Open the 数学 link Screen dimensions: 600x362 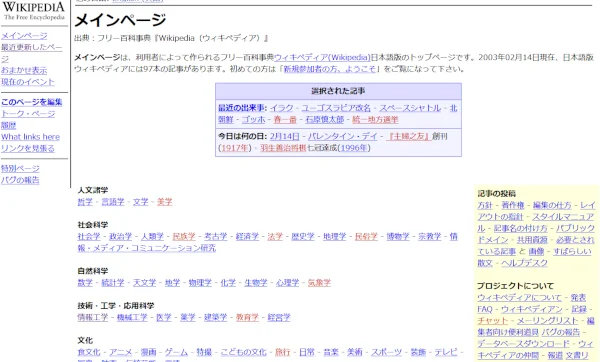pos(85,283)
